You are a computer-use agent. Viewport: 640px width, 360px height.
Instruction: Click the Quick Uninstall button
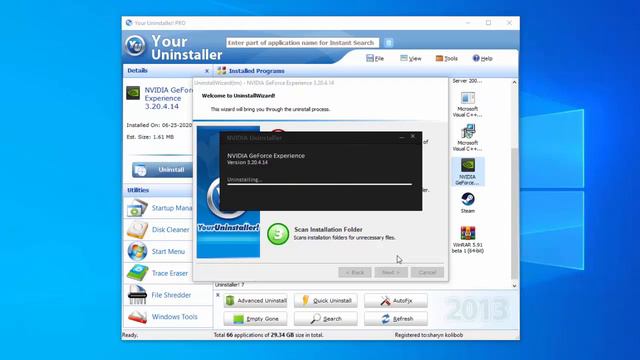tap(326, 301)
